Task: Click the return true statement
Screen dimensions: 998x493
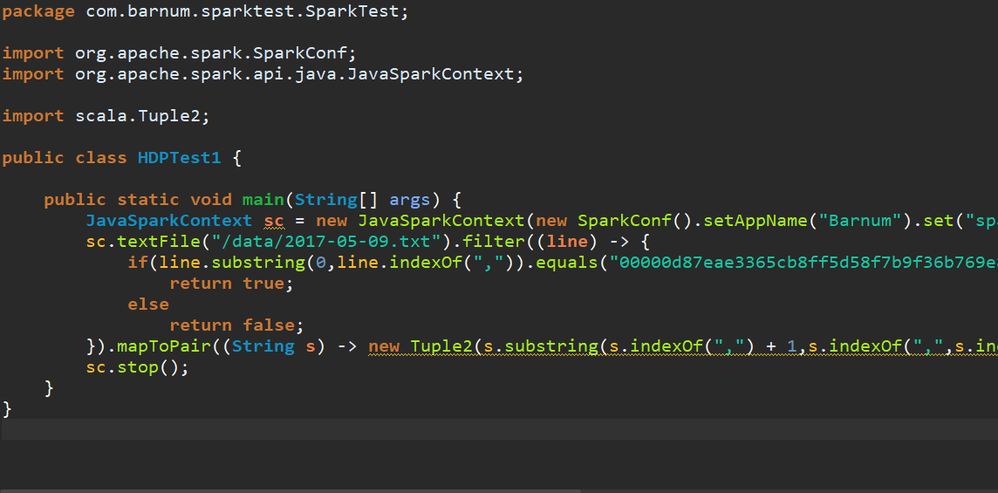Action: click(x=231, y=284)
